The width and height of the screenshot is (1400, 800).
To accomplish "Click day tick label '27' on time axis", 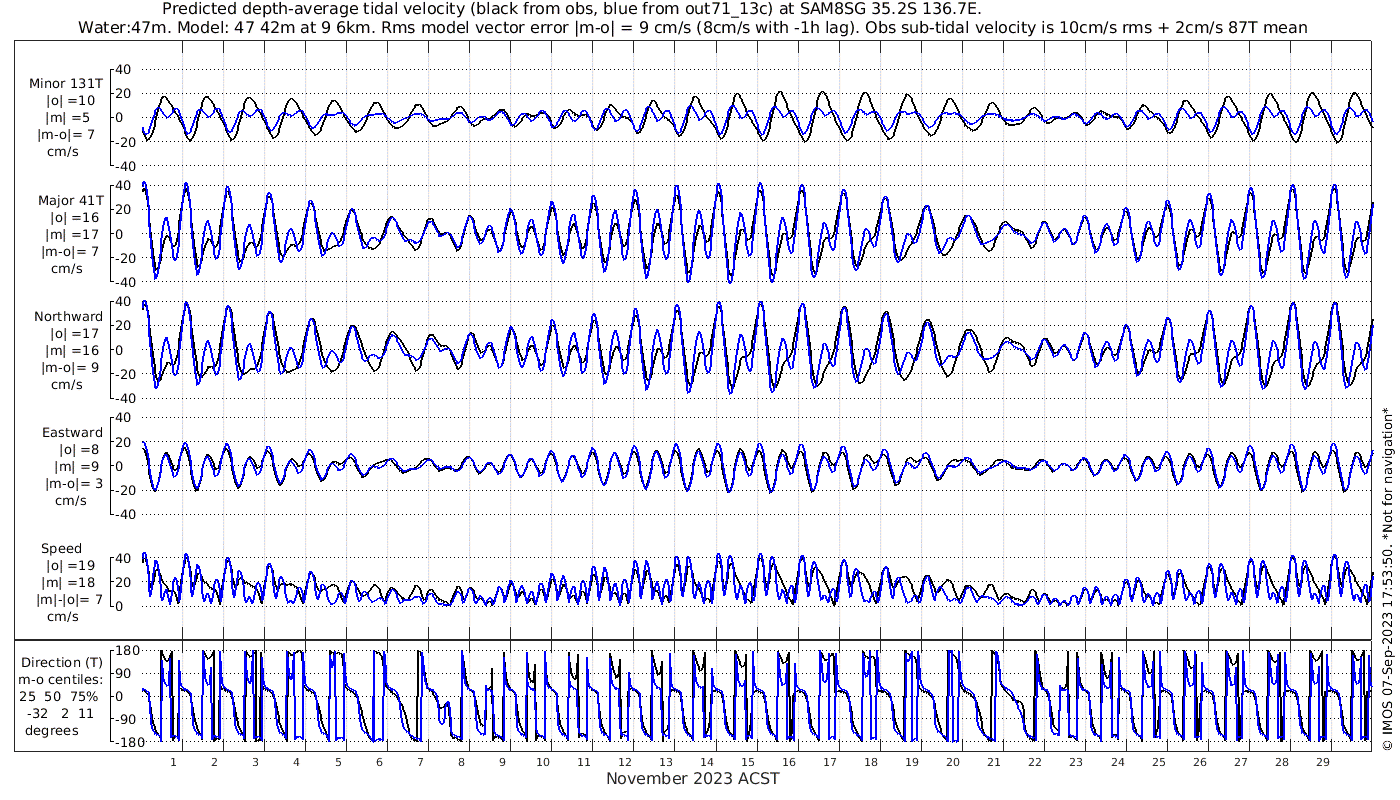I will point(1240,761).
